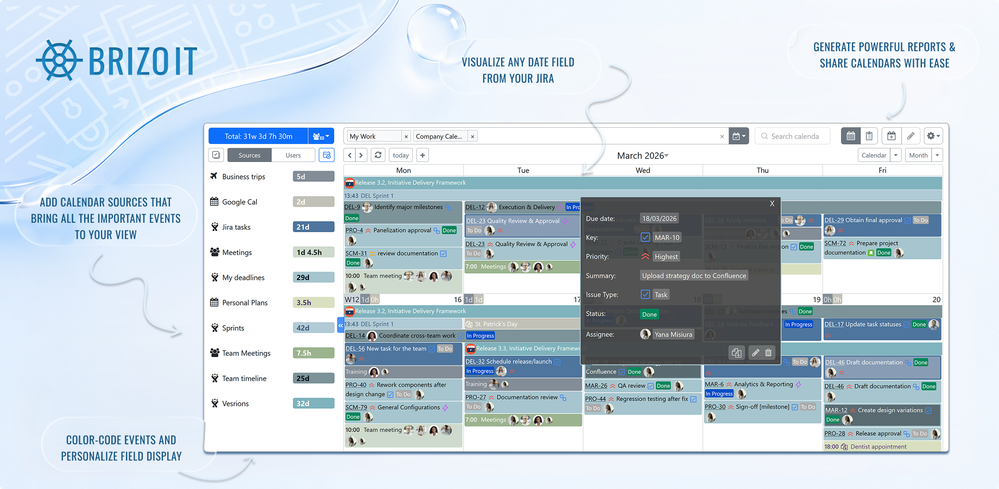Toggle the checkbox next to Task issue type
The height and width of the screenshot is (489, 999).
coord(645,294)
